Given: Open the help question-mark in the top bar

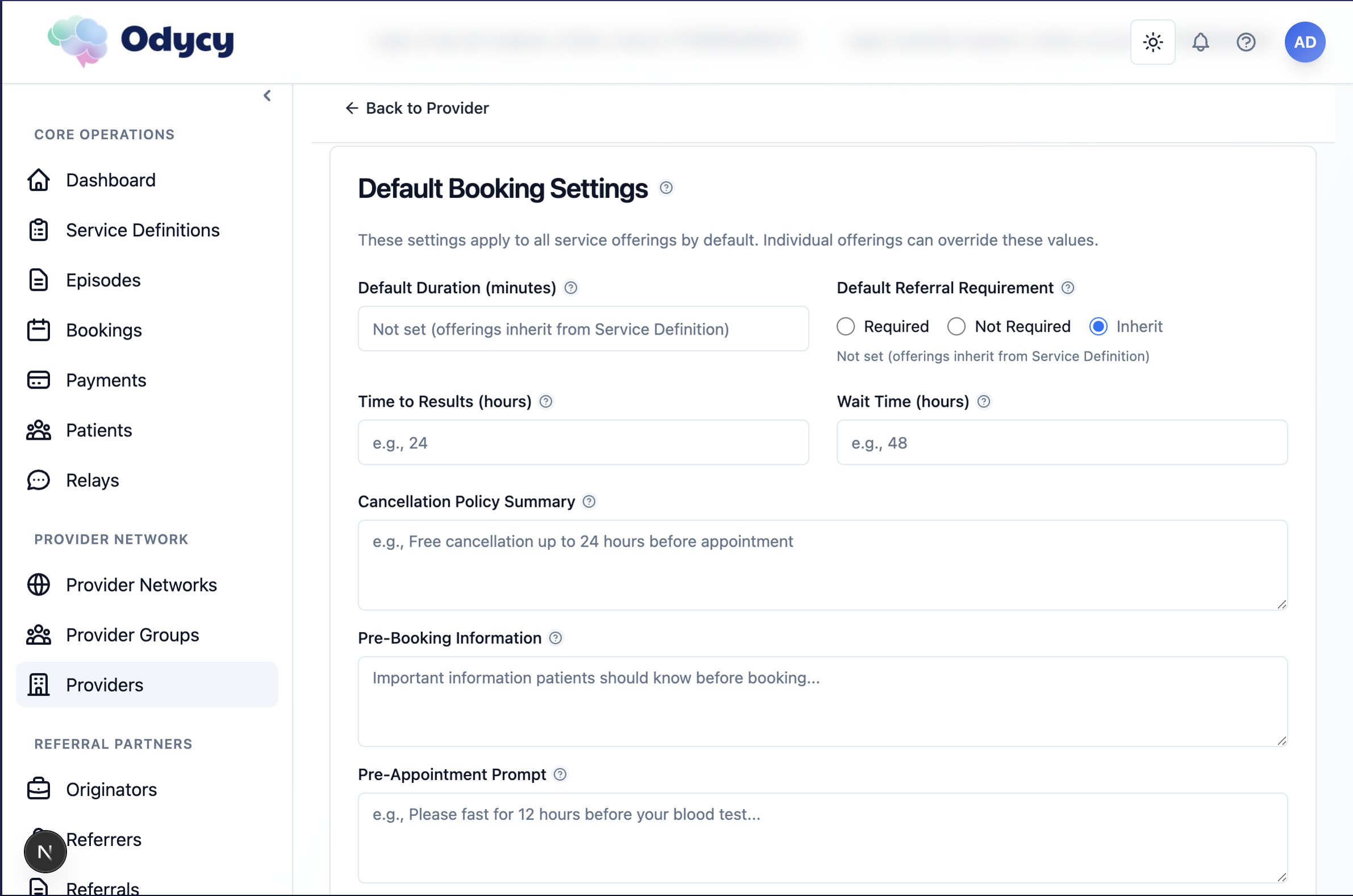Looking at the screenshot, I should 1246,41.
